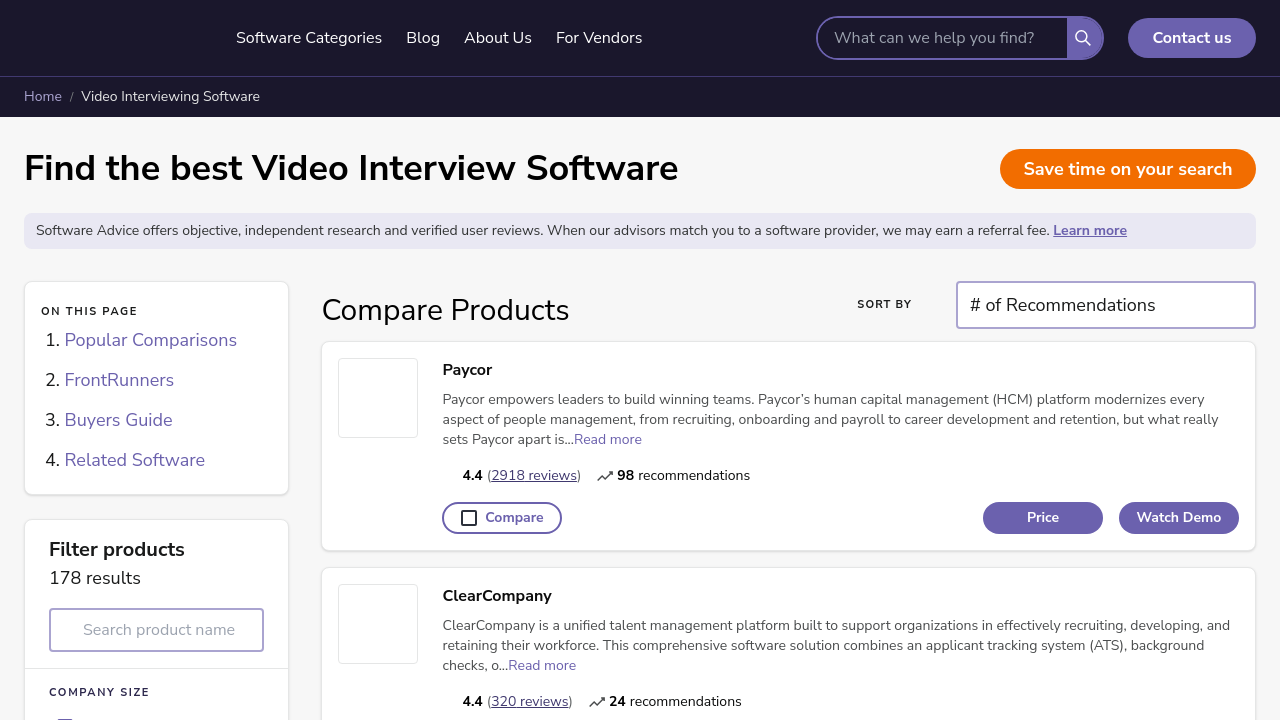The width and height of the screenshot is (1280, 720).
Task: Click ClearCompany recommendations trend icon
Action: 597,702
